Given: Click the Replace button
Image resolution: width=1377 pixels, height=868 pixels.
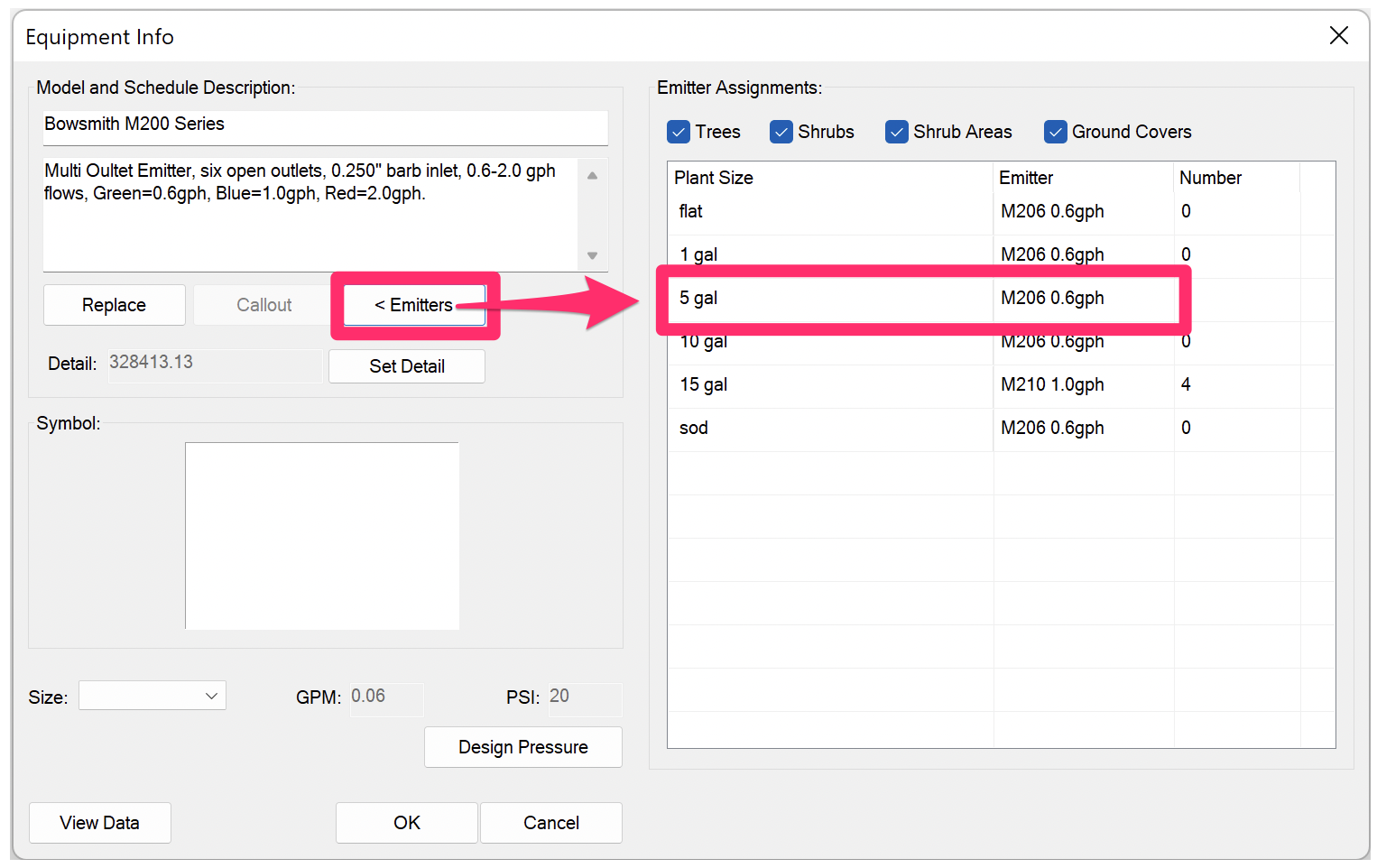Looking at the screenshot, I should pyautogui.click(x=115, y=305).
